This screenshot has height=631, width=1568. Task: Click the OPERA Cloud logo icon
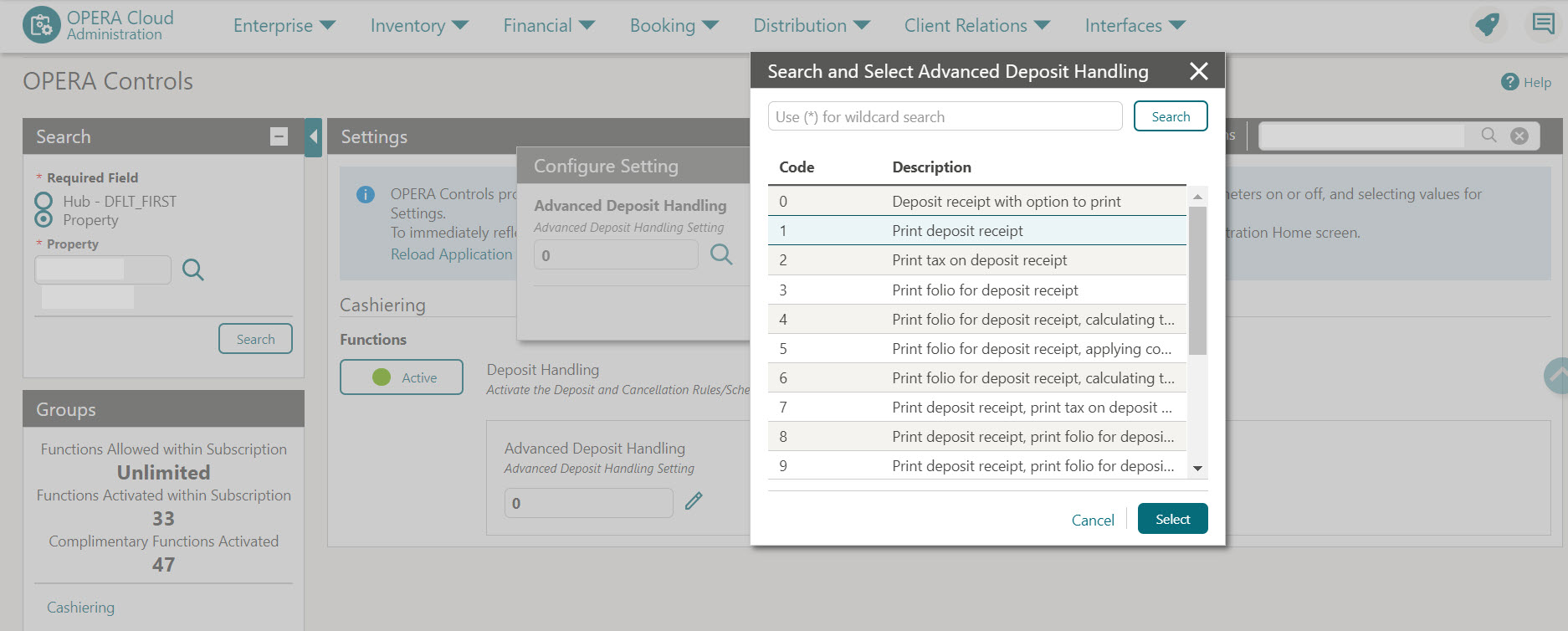click(x=42, y=25)
